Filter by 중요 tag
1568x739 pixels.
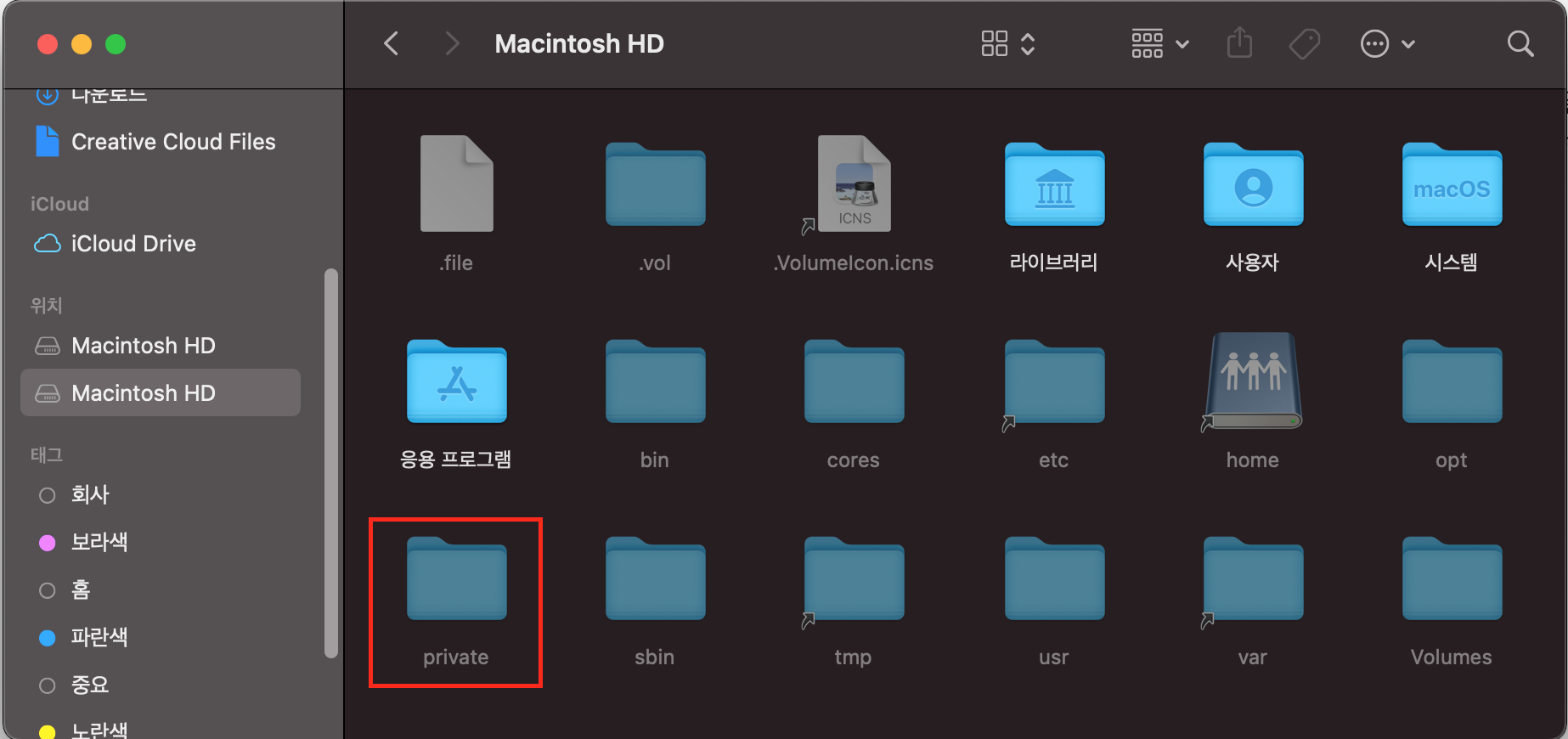tap(161, 685)
